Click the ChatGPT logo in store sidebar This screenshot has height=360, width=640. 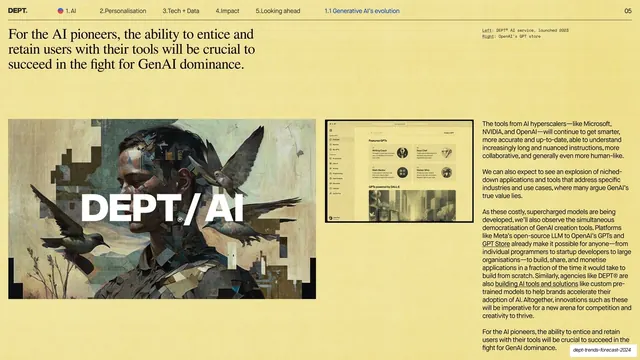click(331, 131)
